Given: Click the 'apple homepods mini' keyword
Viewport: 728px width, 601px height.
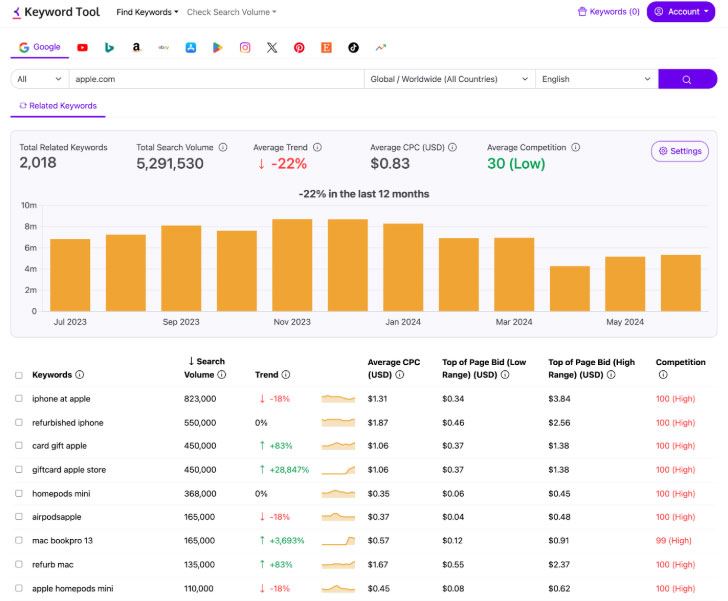Looking at the screenshot, I should pos(72,588).
